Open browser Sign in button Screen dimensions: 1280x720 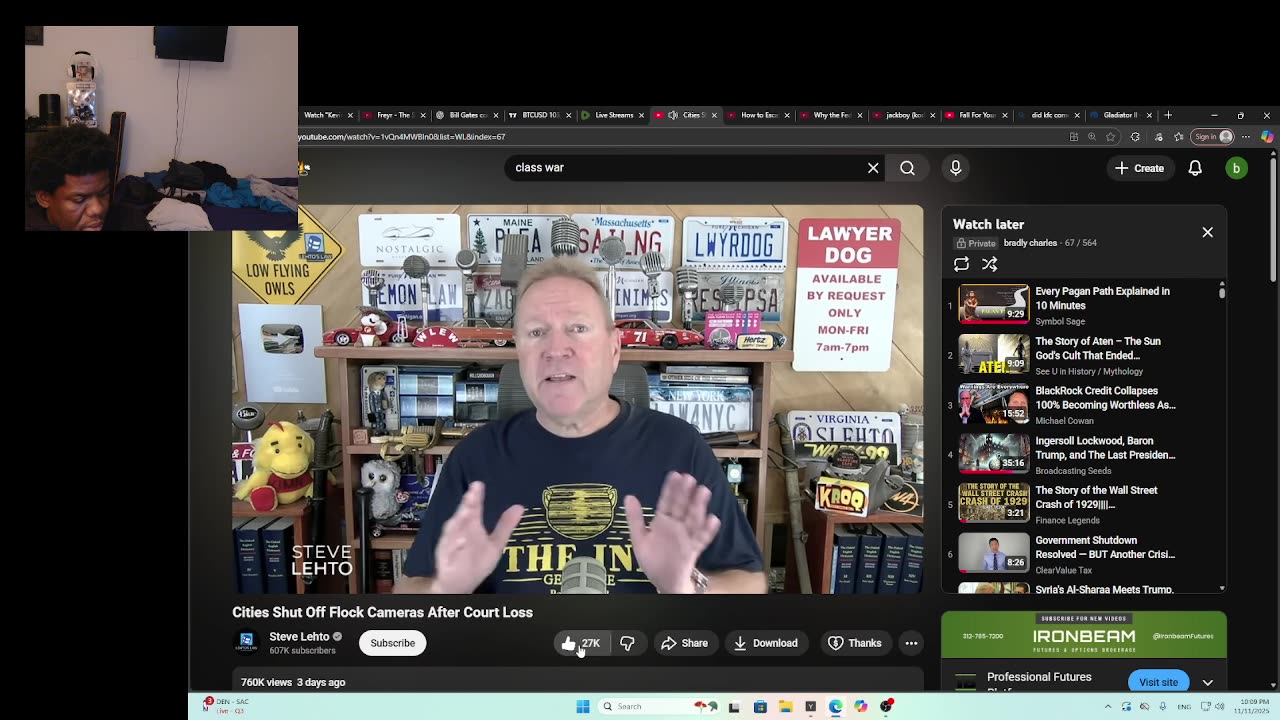(1213, 137)
